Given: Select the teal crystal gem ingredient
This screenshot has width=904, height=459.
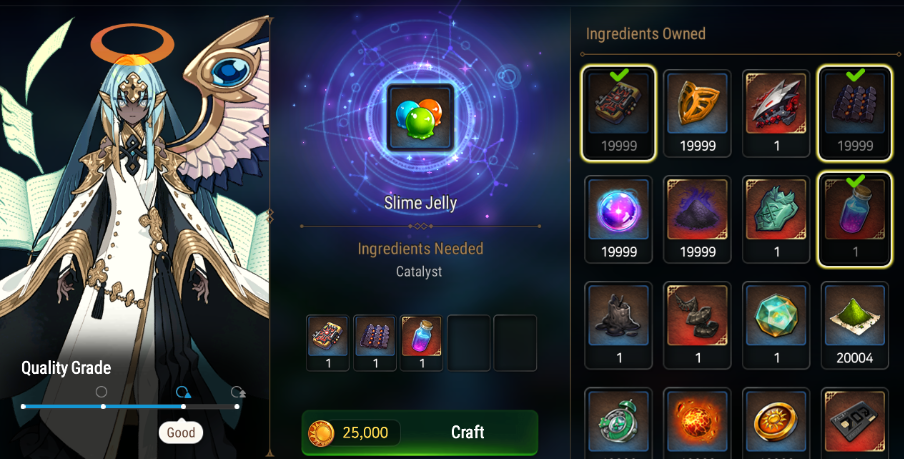Looking at the screenshot, I should click(776, 326).
